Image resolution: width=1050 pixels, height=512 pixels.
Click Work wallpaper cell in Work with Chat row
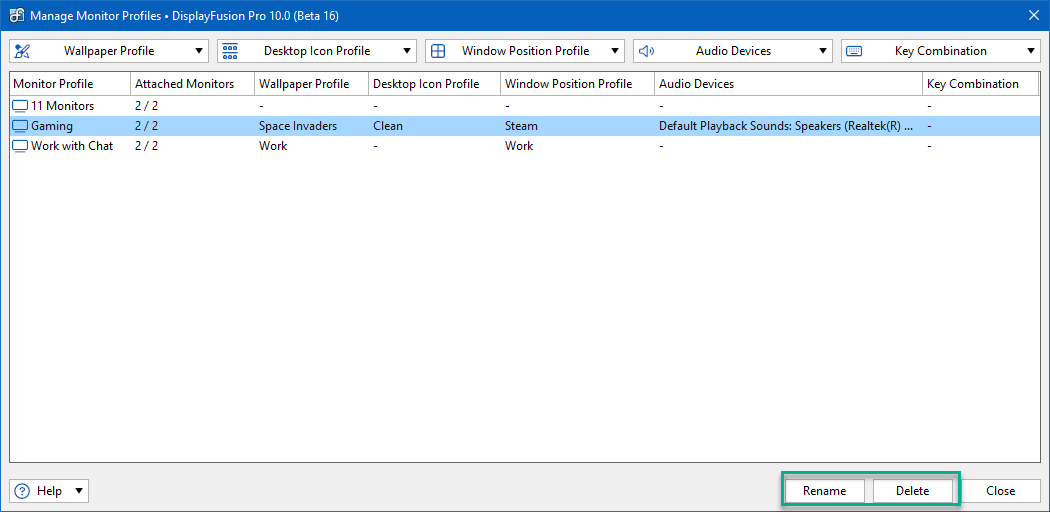coord(273,146)
